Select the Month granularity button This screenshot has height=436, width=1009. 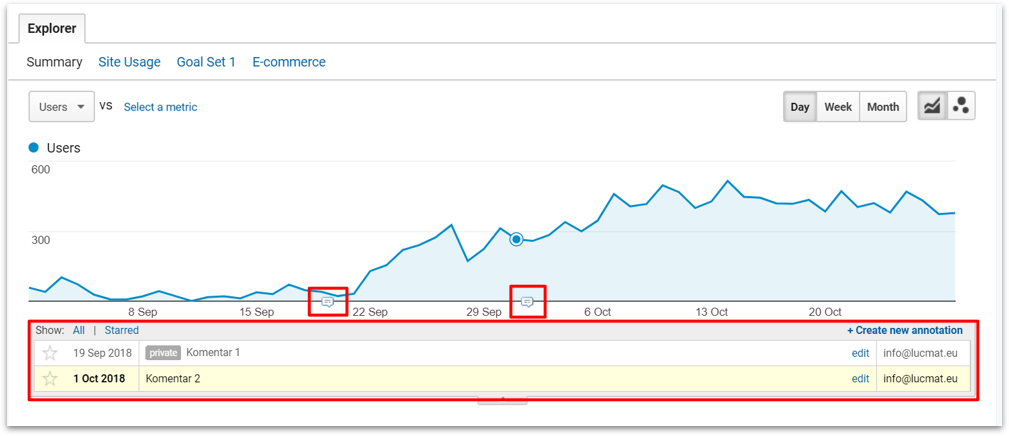tap(882, 107)
